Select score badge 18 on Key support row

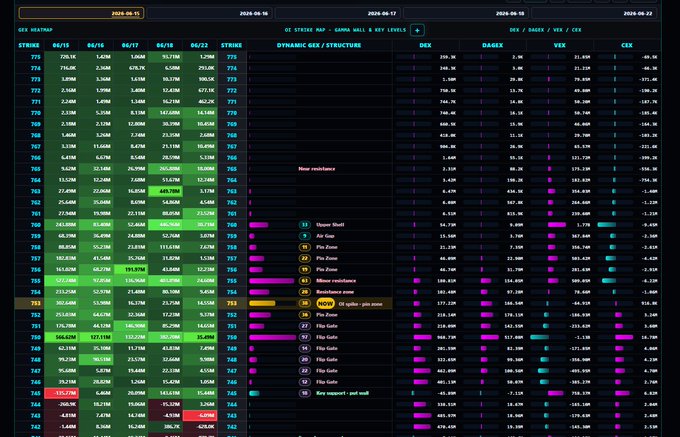304,393
